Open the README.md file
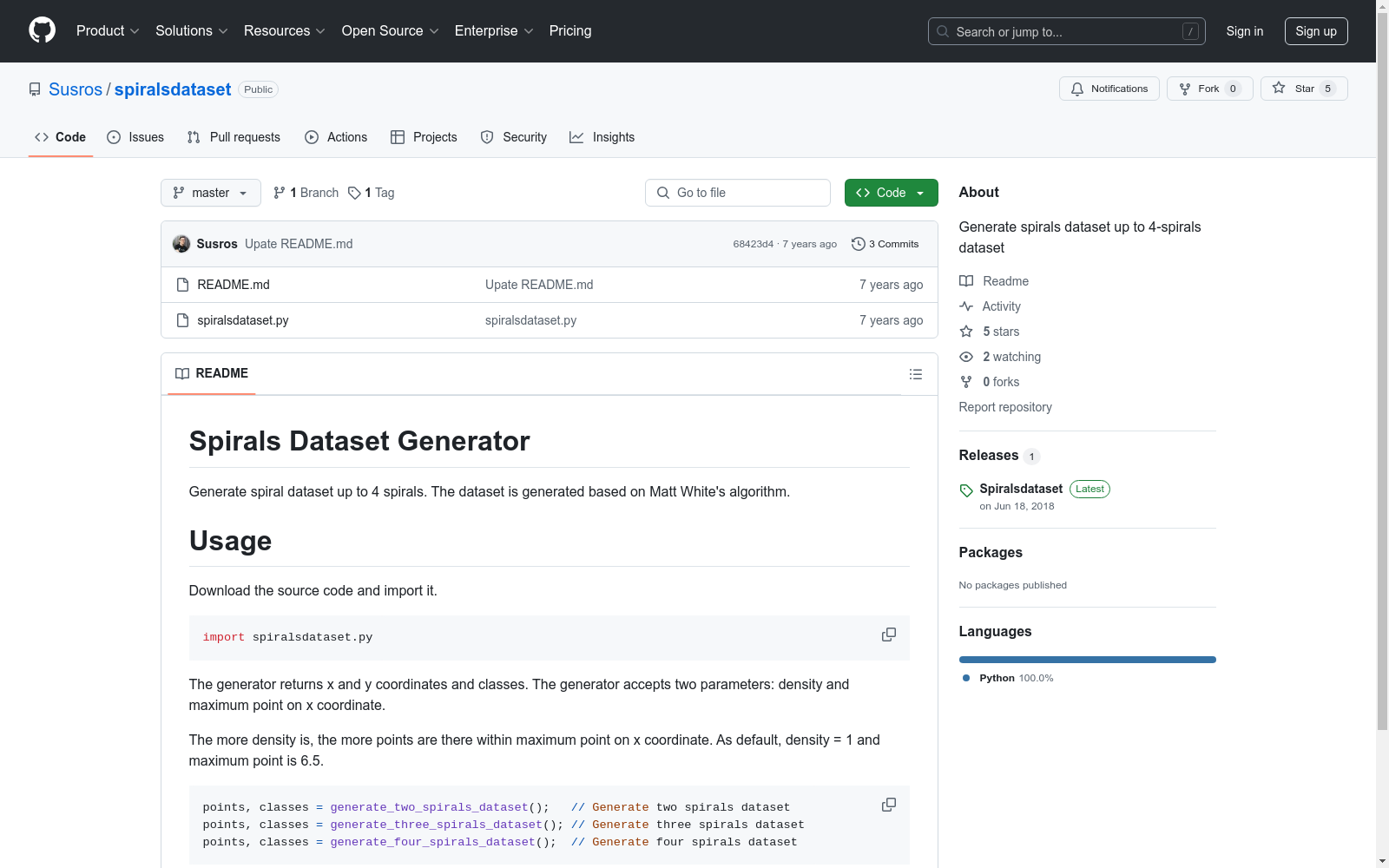Image resolution: width=1389 pixels, height=868 pixels. coord(234,285)
